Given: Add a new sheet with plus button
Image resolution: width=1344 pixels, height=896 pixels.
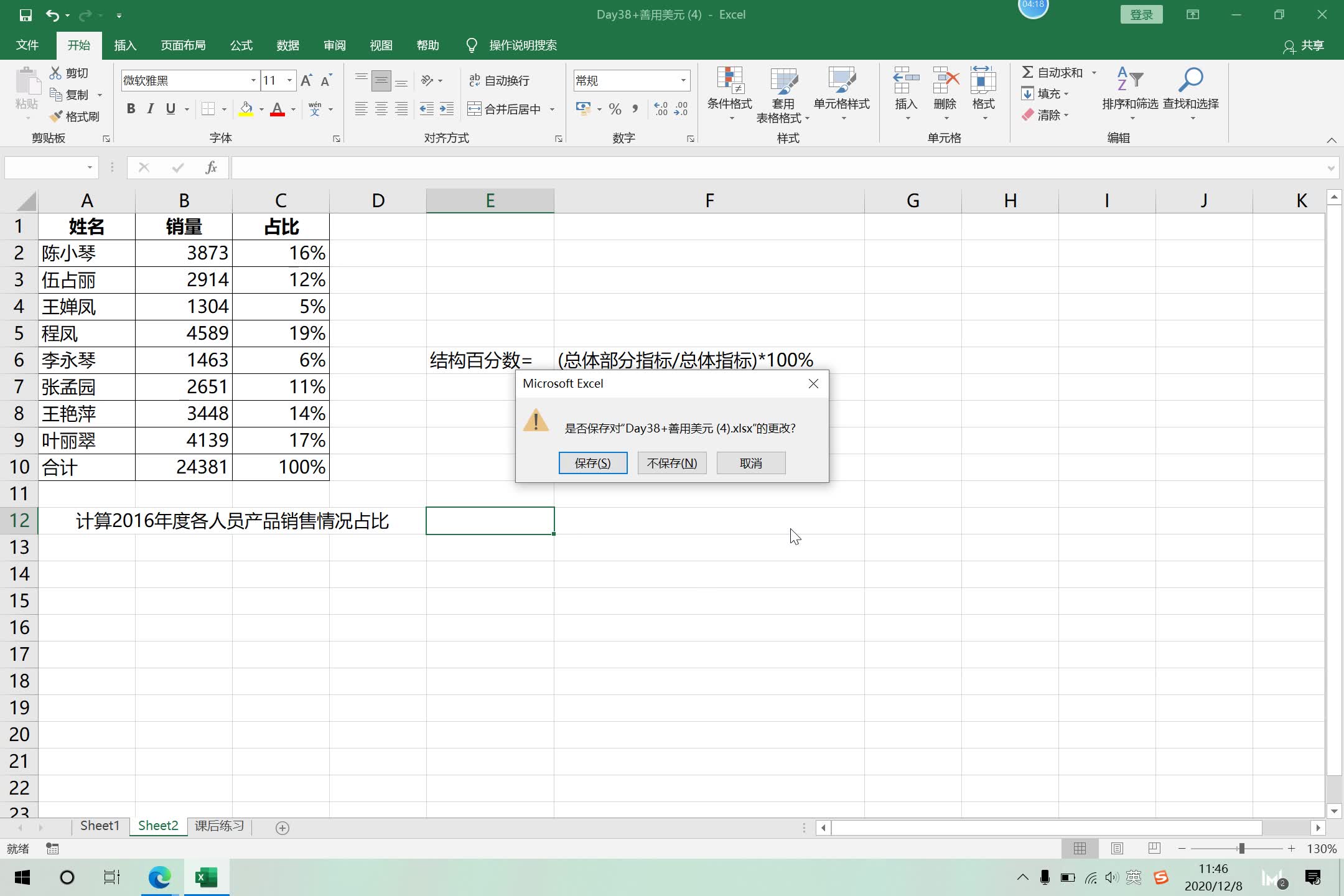Looking at the screenshot, I should click(282, 828).
